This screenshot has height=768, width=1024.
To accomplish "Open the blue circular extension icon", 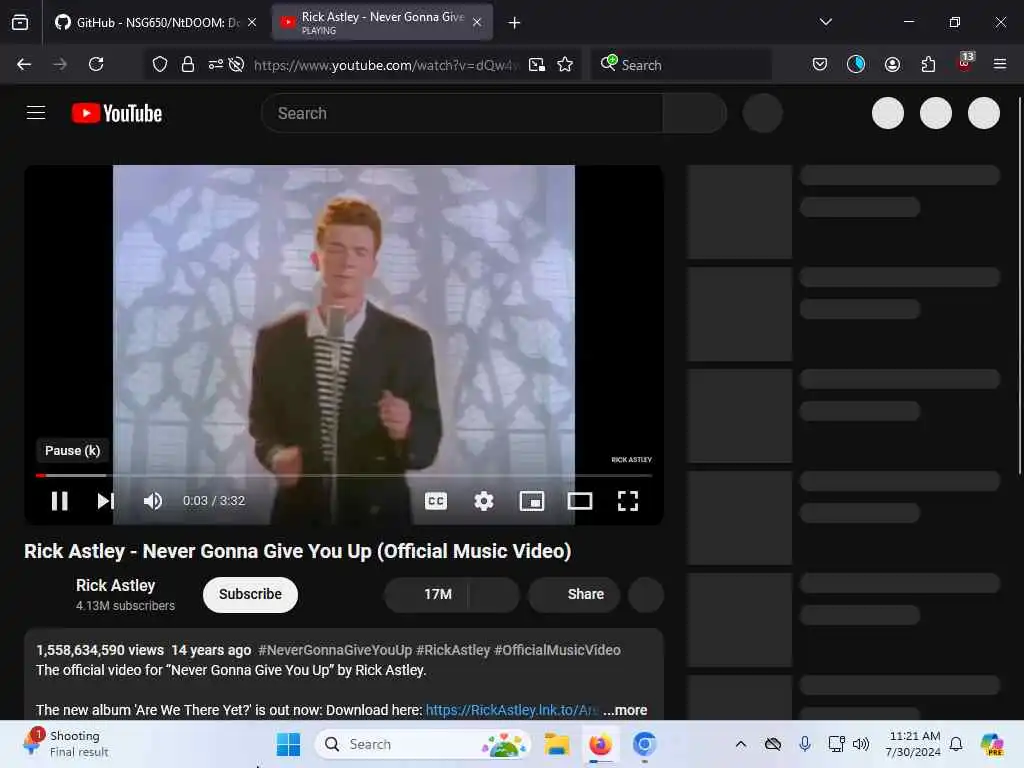I will tap(856, 64).
